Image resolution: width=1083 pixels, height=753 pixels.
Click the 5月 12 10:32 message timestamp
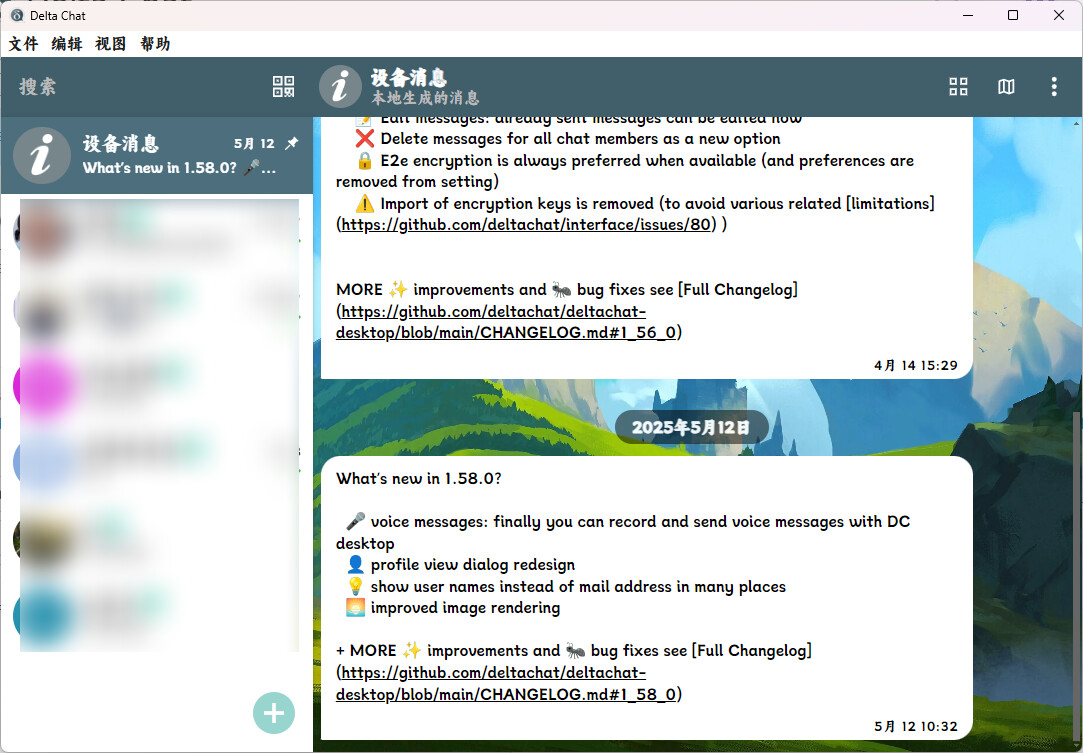point(916,727)
